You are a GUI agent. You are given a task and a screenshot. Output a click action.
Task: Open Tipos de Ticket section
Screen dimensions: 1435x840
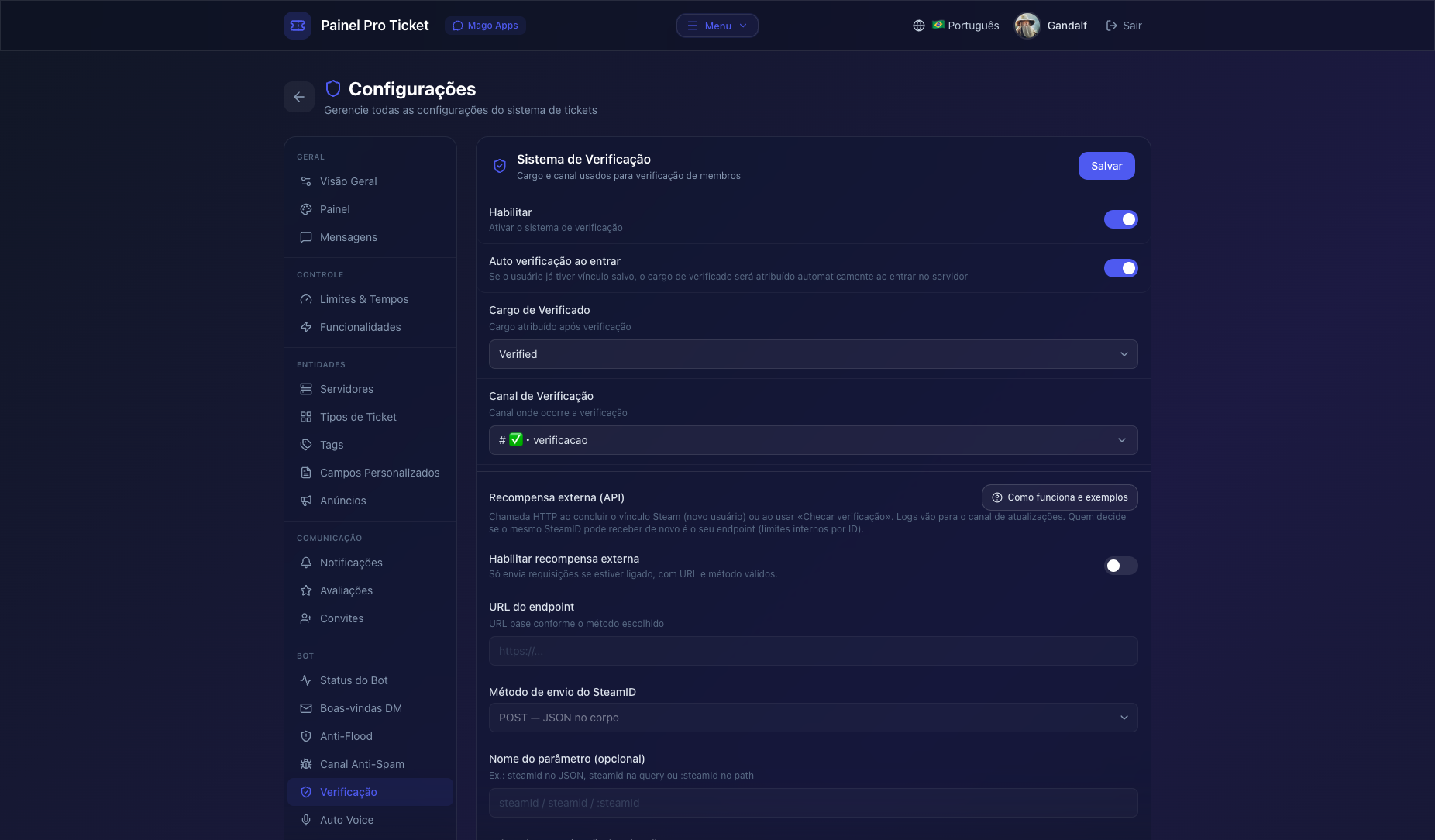click(370, 417)
